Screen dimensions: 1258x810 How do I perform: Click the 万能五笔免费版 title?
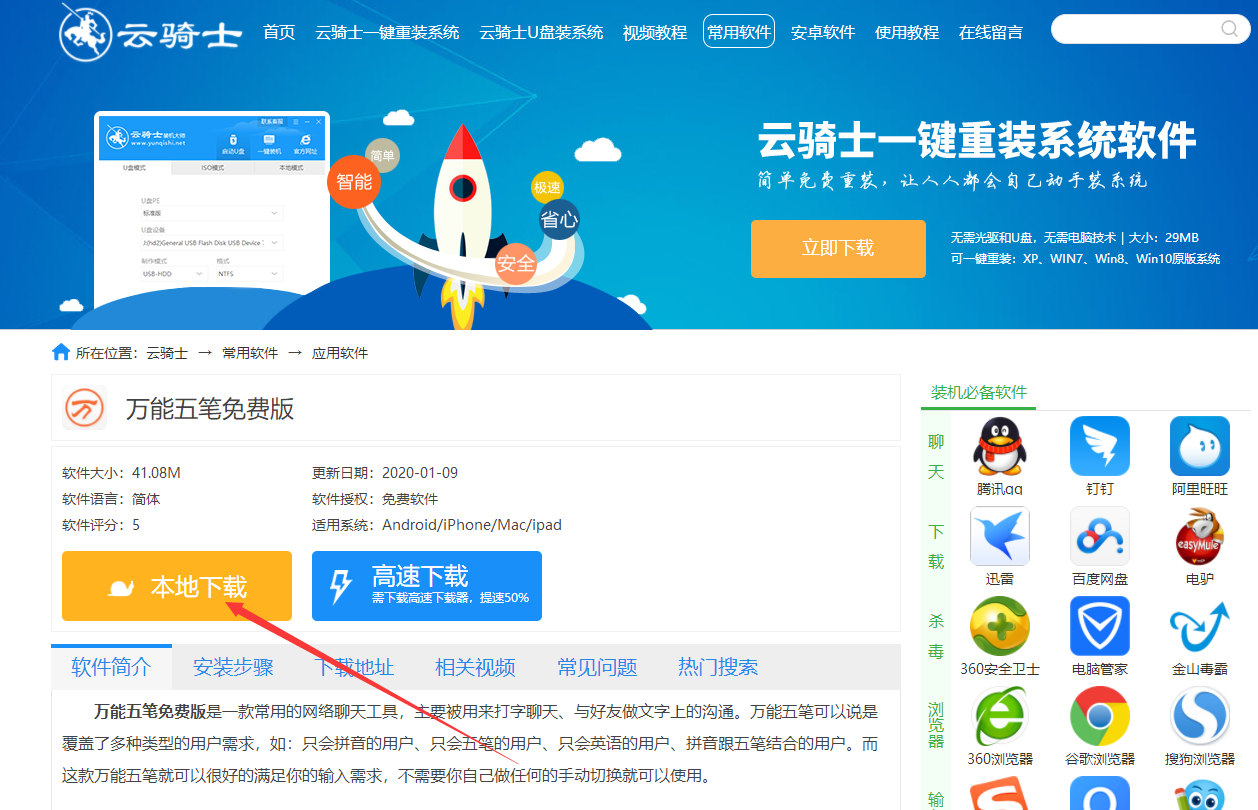pos(210,408)
